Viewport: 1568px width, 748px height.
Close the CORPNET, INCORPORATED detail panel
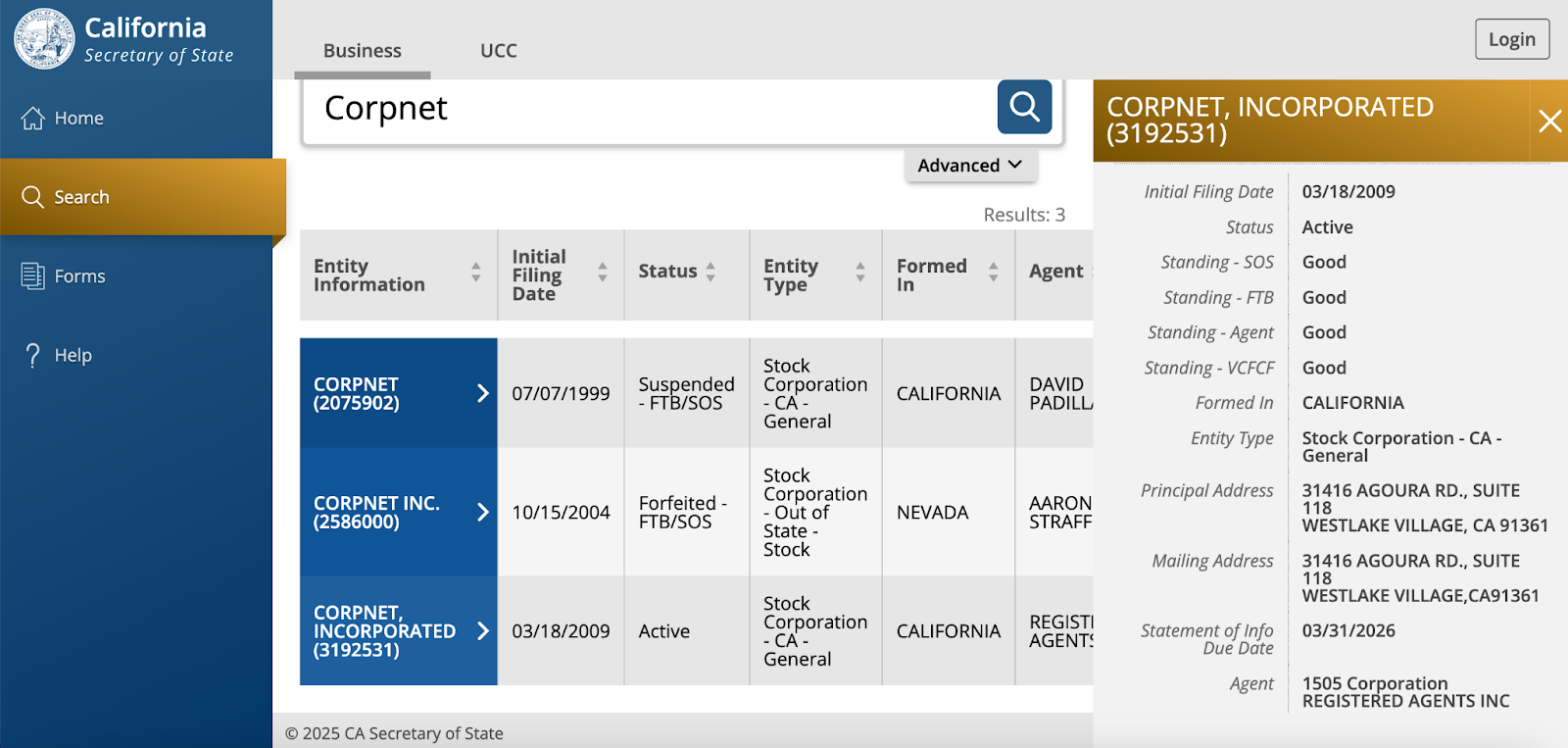click(x=1549, y=121)
